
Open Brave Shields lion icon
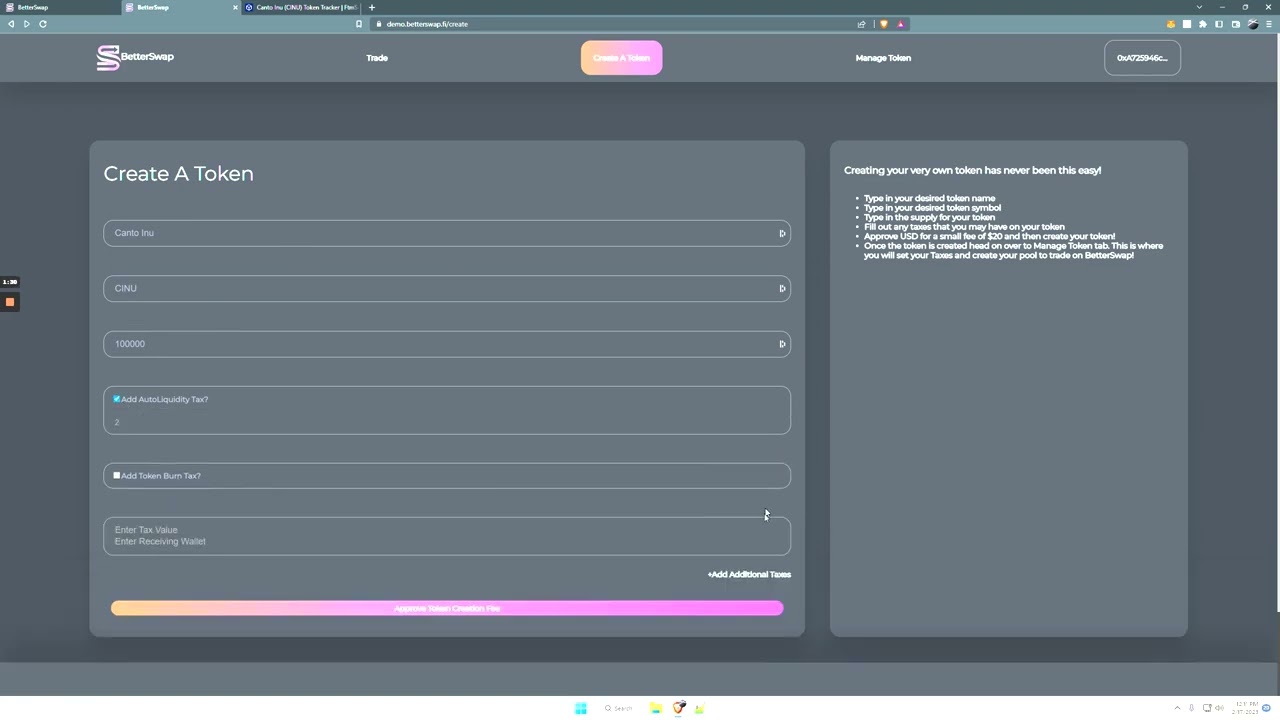click(x=883, y=24)
